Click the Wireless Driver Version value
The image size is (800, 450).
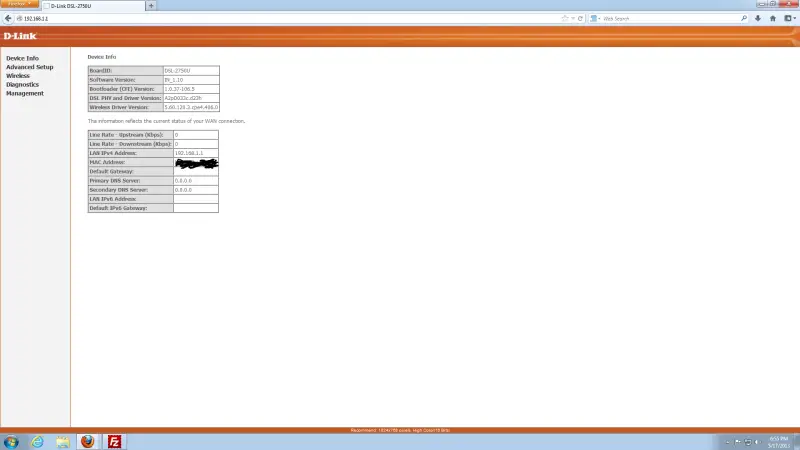pos(191,107)
